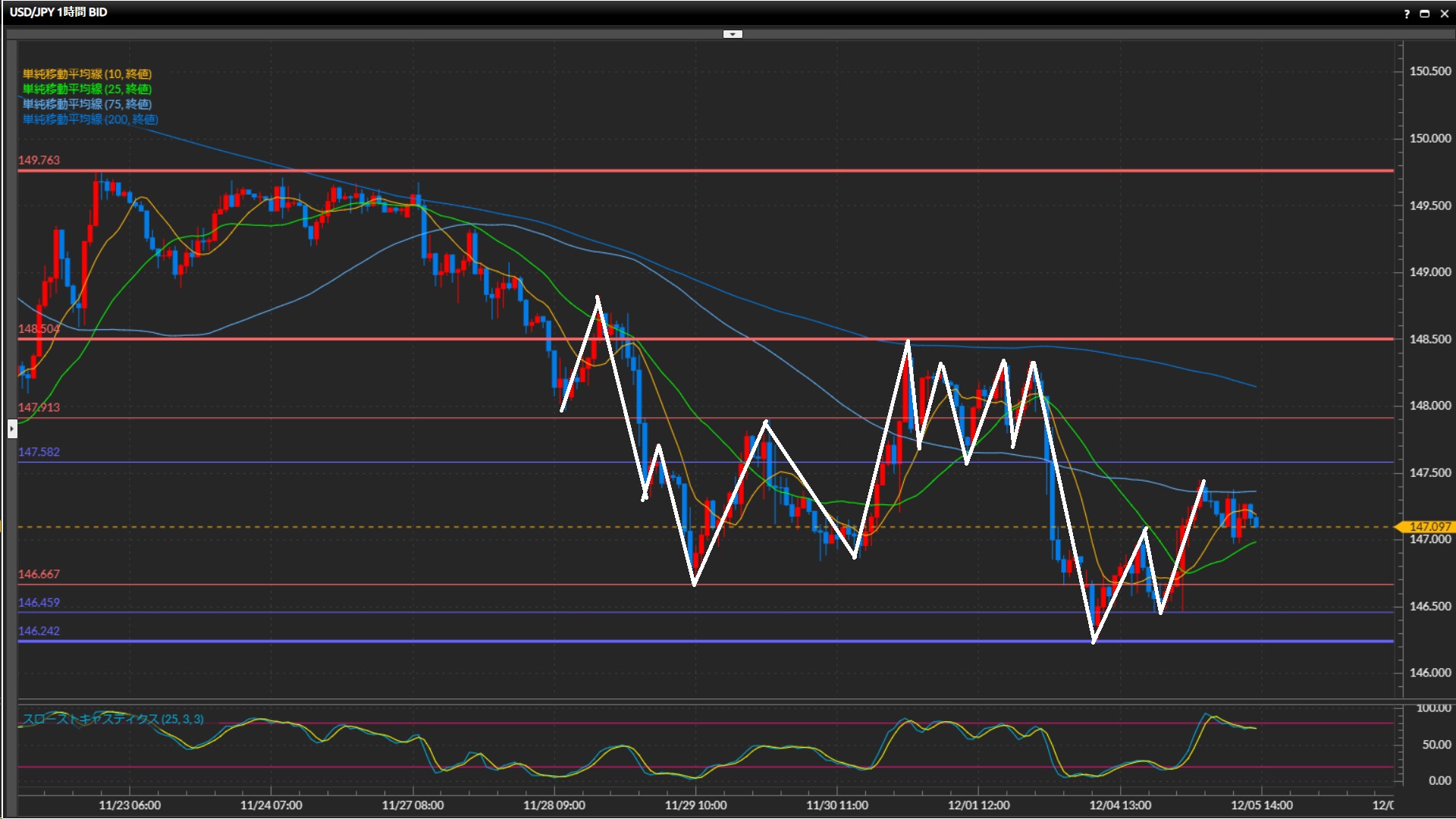
Task: Select the 200-period moving average legend label
Action: (89, 119)
